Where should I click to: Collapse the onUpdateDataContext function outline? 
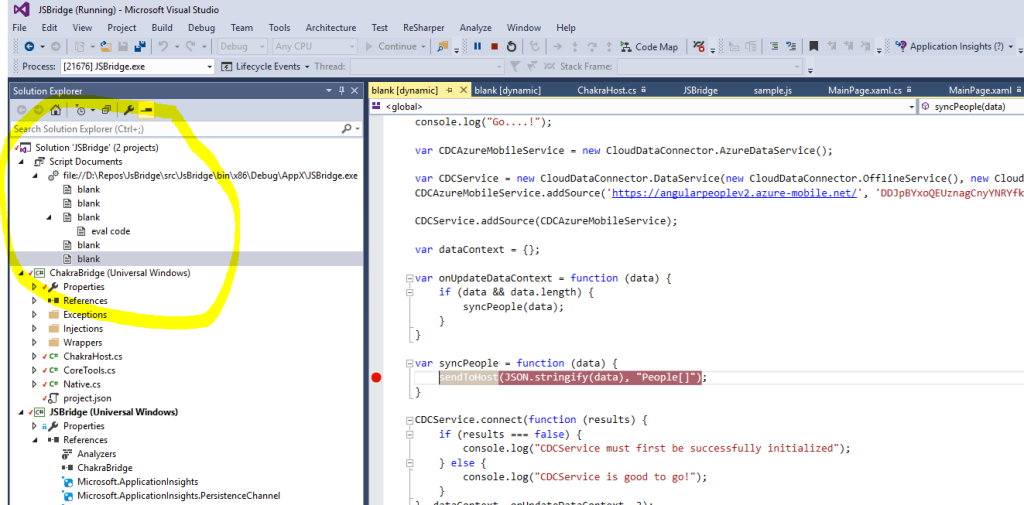409,278
